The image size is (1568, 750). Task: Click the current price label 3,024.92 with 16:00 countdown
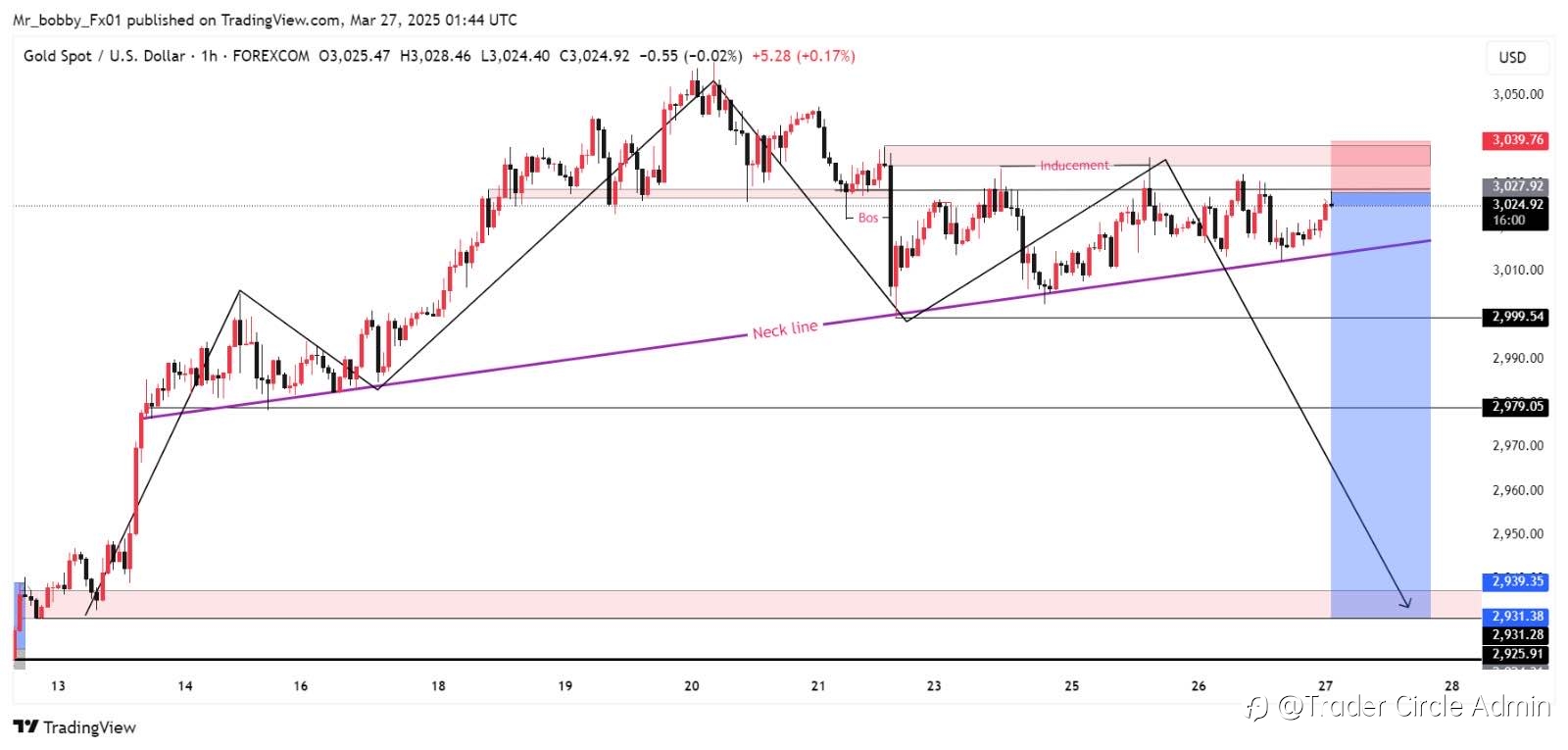(x=1517, y=213)
